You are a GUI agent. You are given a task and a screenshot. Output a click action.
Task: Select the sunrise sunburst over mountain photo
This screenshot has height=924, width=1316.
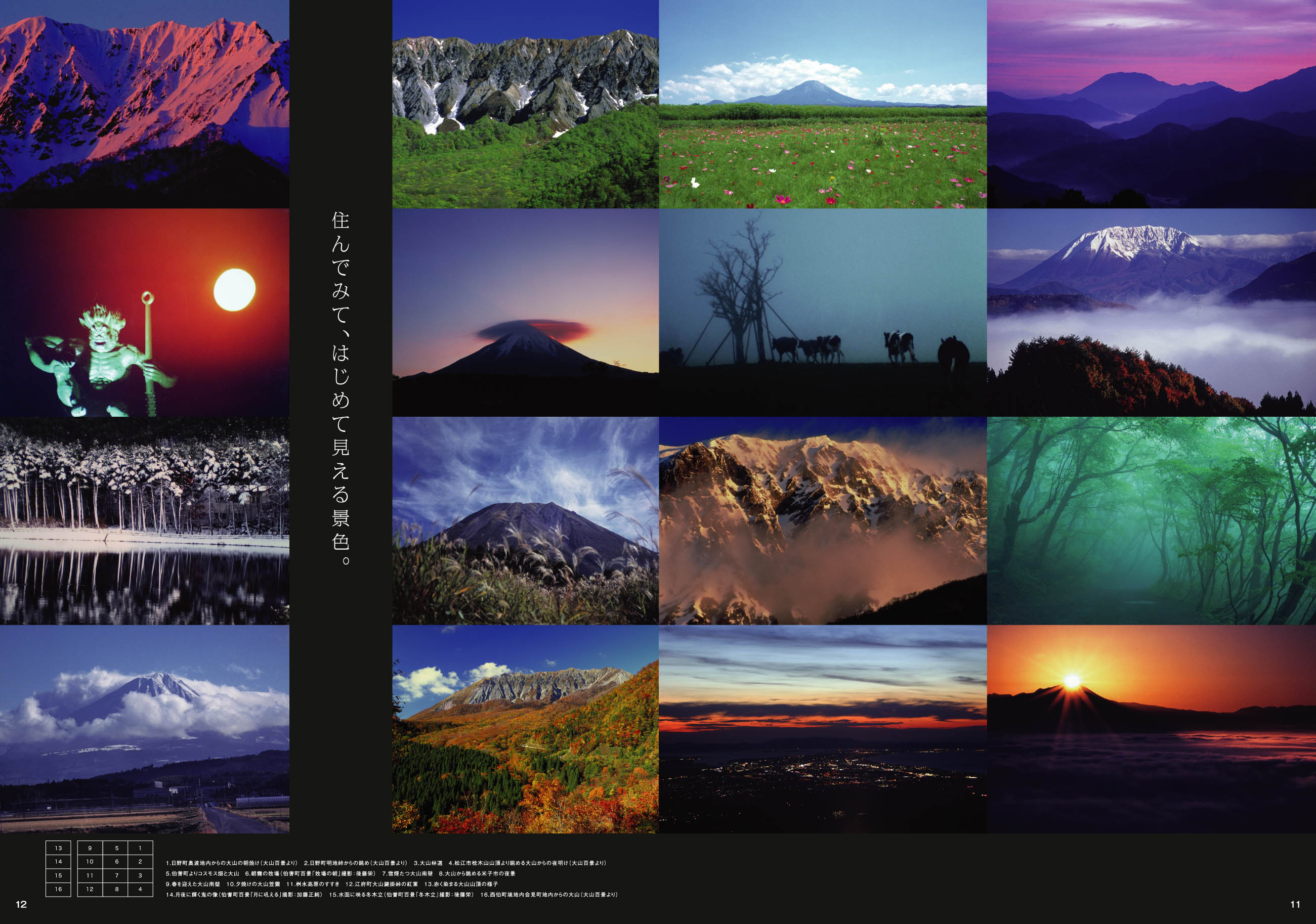click(1151, 729)
